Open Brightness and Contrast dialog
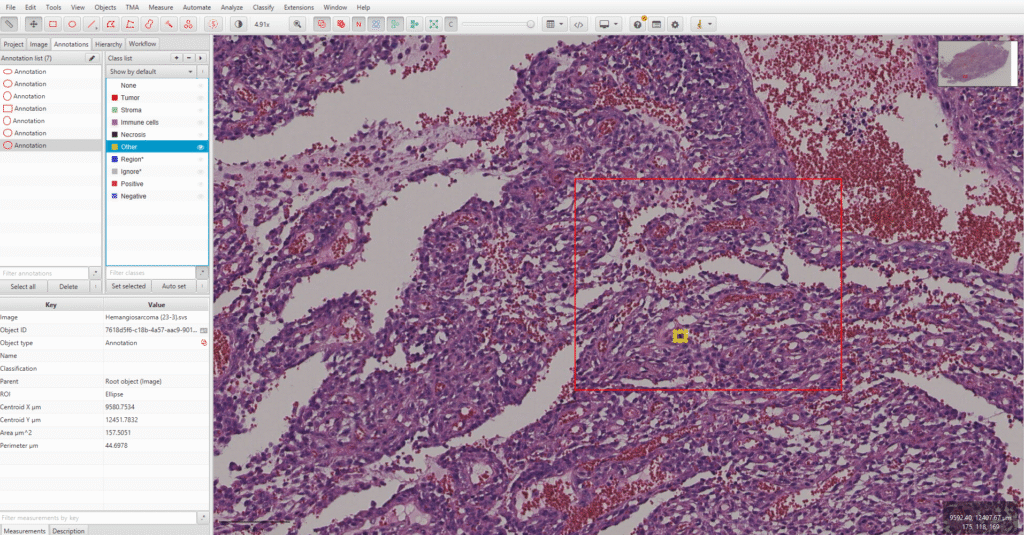1024x535 pixels. (x=238, y=23)
